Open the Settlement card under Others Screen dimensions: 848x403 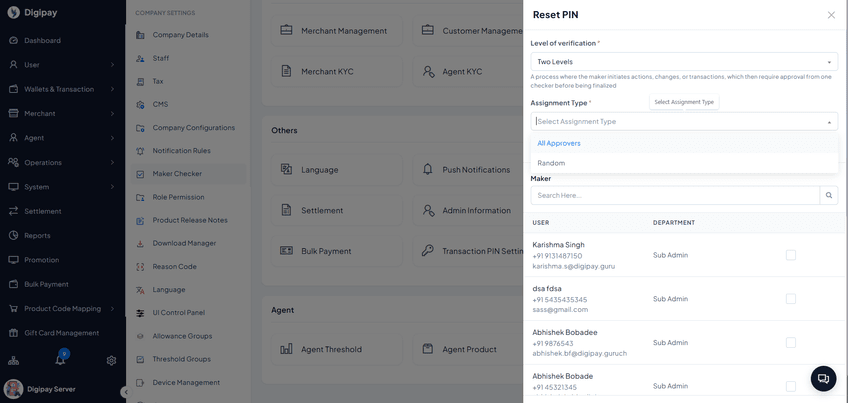[336, 210]
